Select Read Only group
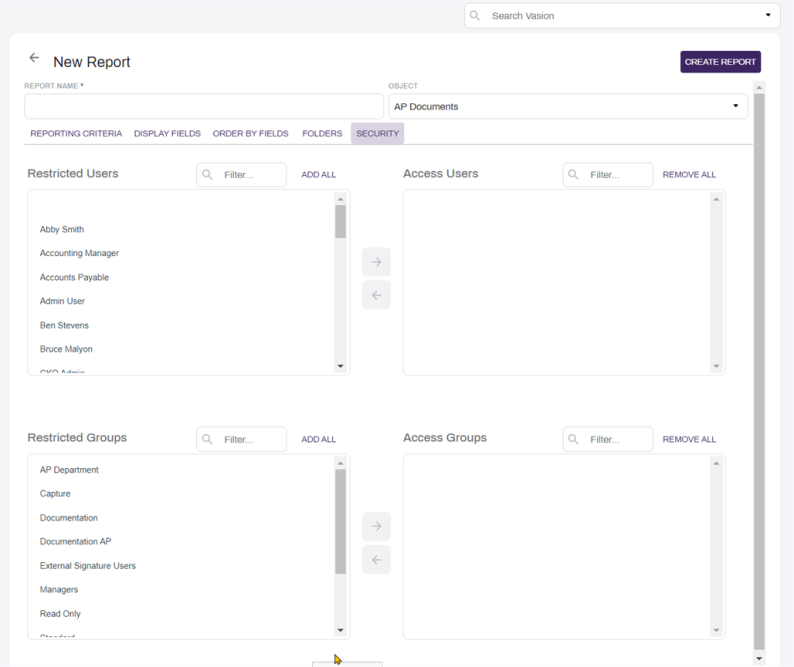This screenshot has width=794, height=667. (60, 614)
